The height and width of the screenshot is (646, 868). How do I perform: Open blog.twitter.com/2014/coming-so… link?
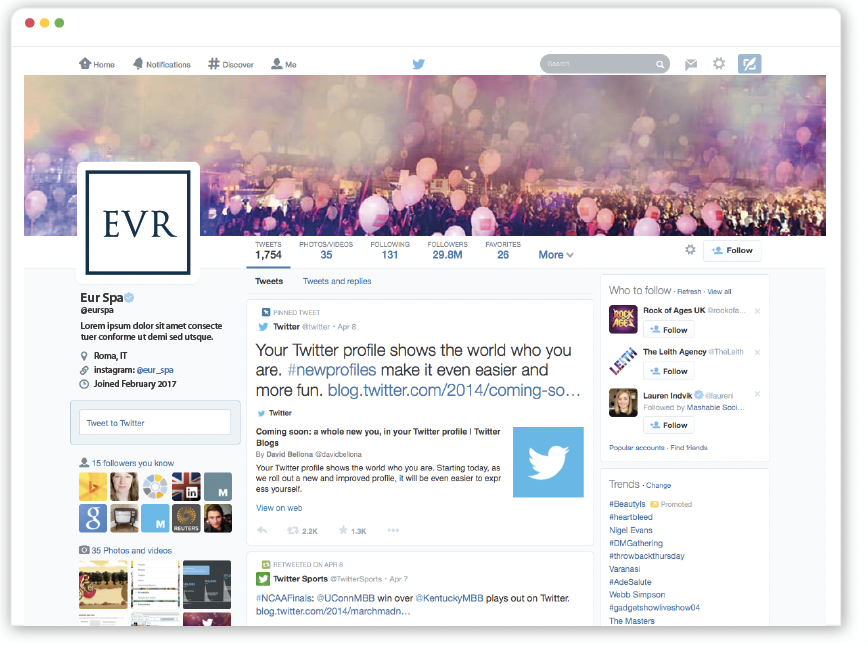454,390
